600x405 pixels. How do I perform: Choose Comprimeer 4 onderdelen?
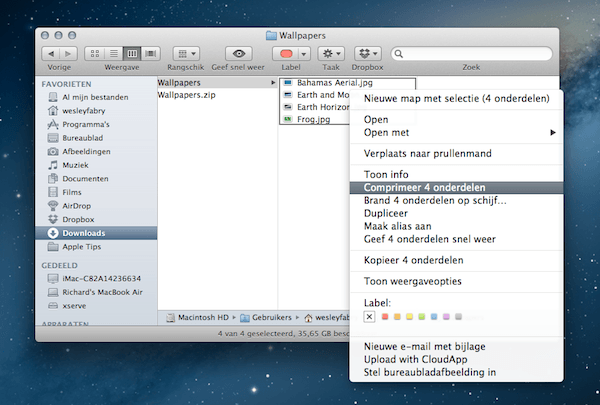(x=457, y=188)
